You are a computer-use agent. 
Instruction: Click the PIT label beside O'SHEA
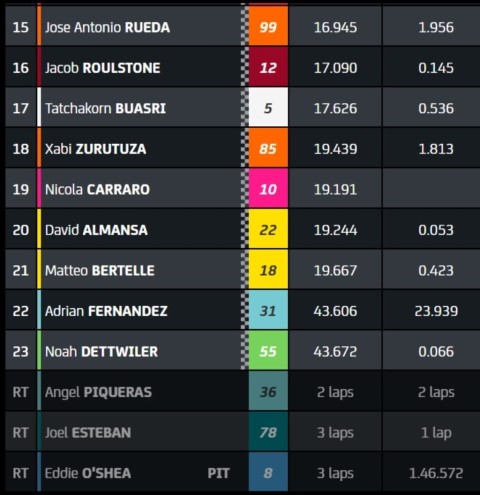click(219, 473)
